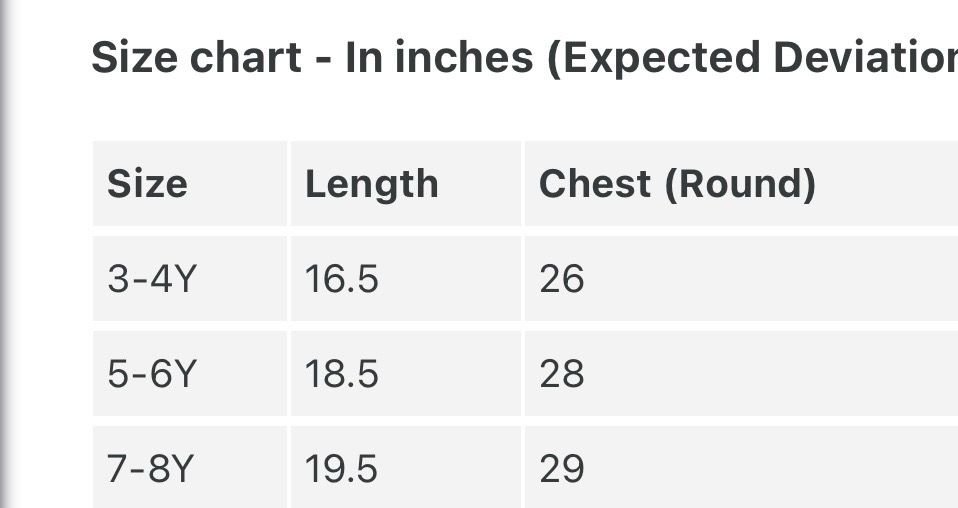Click the word Chest in column header
958x508 pixels.
pyautogui.click(x=594, y=184)
